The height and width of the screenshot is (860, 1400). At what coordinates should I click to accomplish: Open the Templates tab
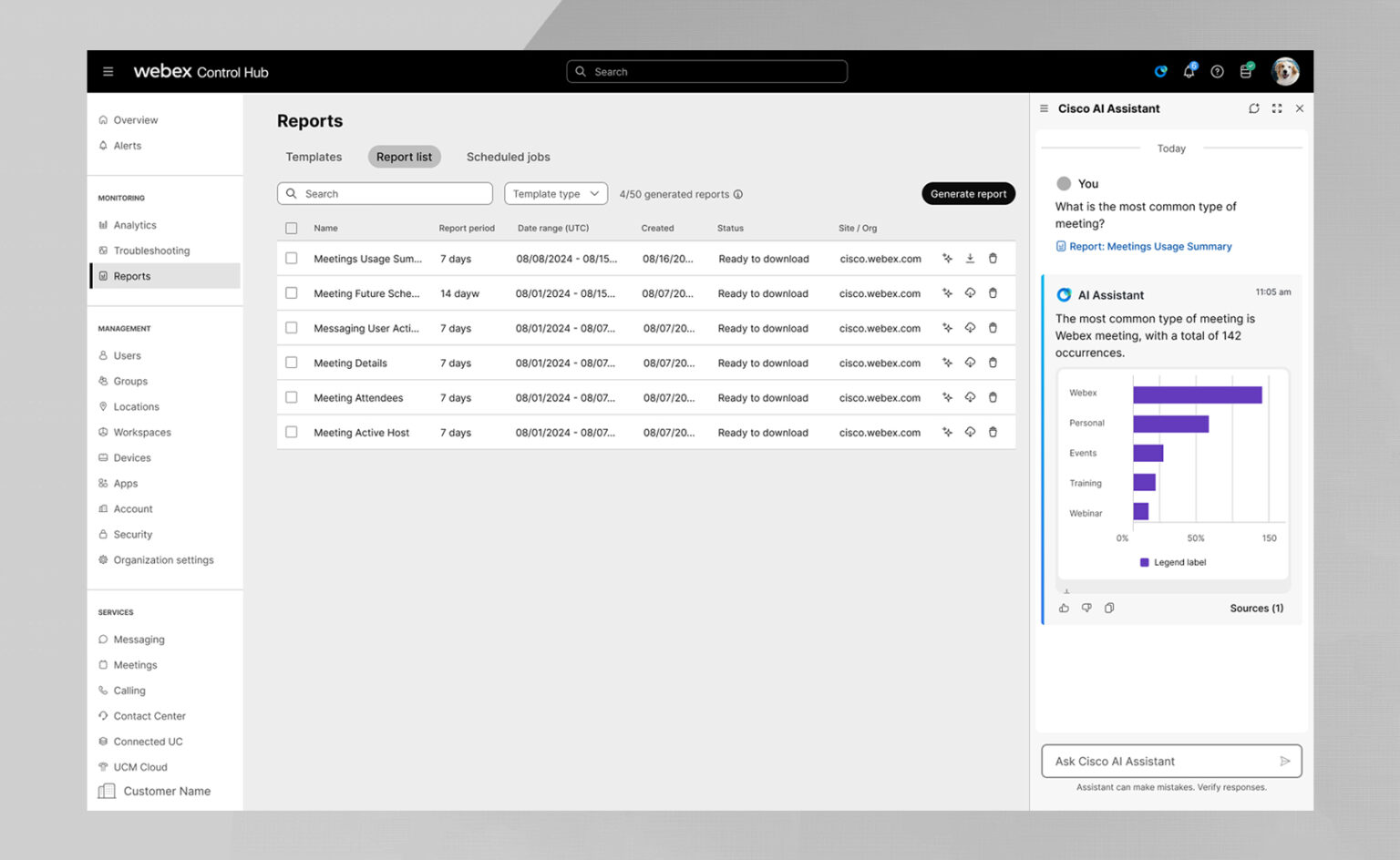pyautogui.click(x=314, y=156)
